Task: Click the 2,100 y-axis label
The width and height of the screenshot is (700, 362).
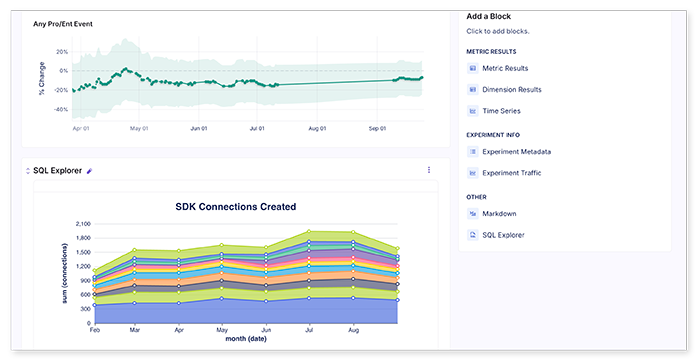Action: pyautogui.click(x=83, y=224)
